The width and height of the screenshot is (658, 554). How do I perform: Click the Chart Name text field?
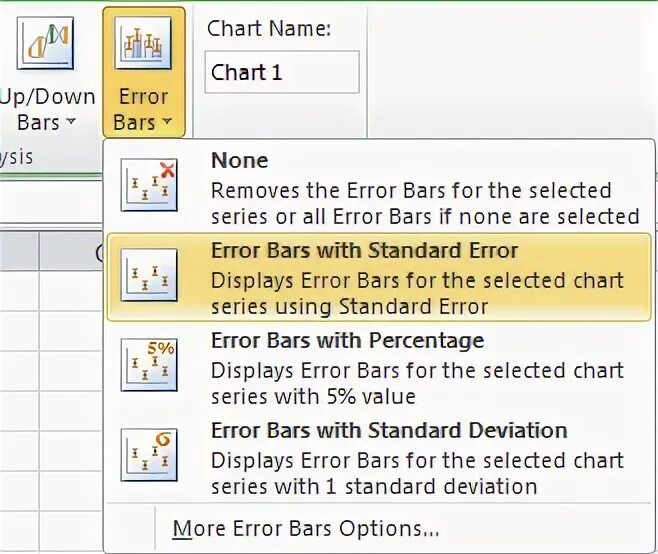281,73
